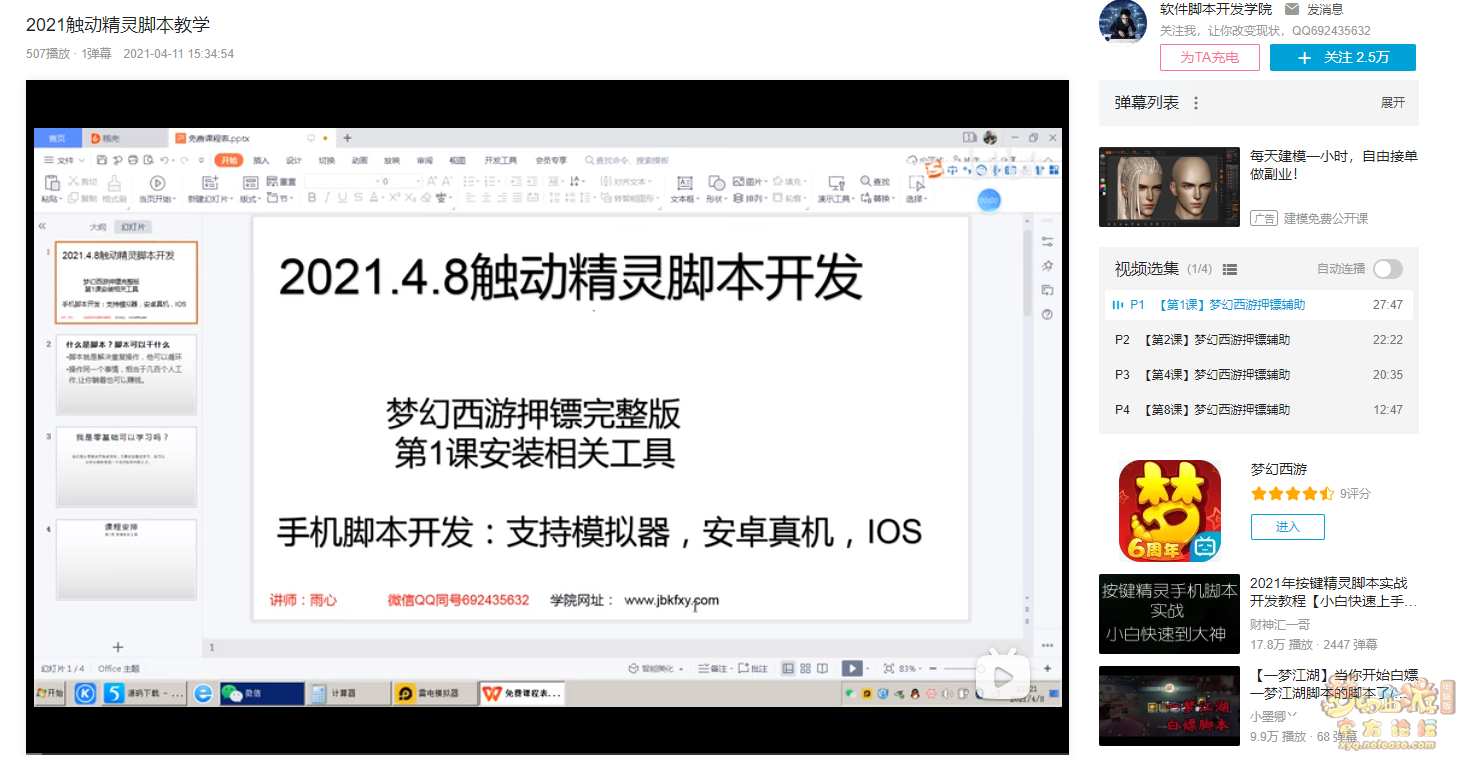Select episode P4 【第8课】梦幻西游押镖辅助
The width and height of the screenshot is (1467, 757).
tap(1258, 410)
